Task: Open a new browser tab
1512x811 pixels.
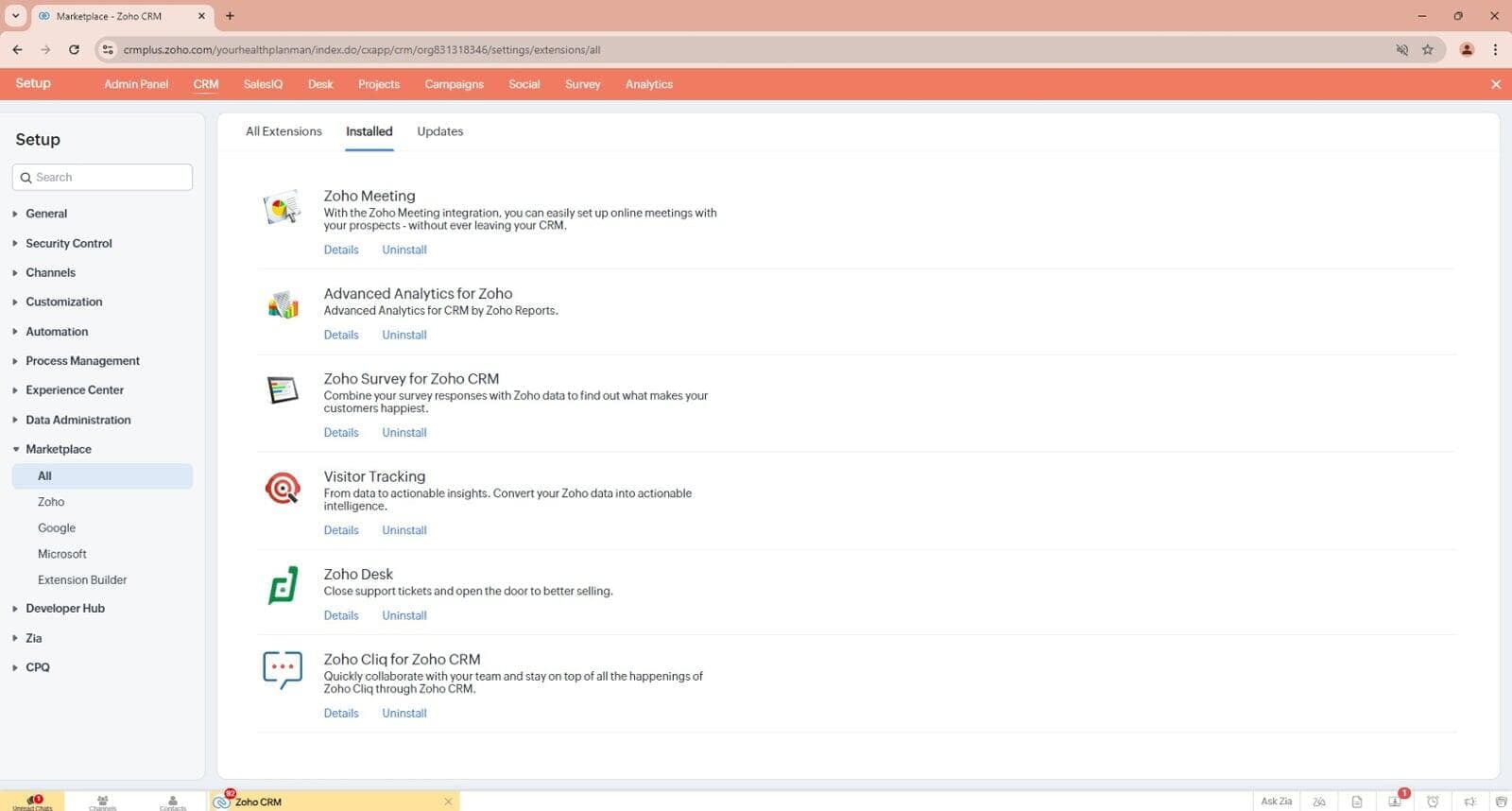Action: pyautogui.click(x=230, y=16)
